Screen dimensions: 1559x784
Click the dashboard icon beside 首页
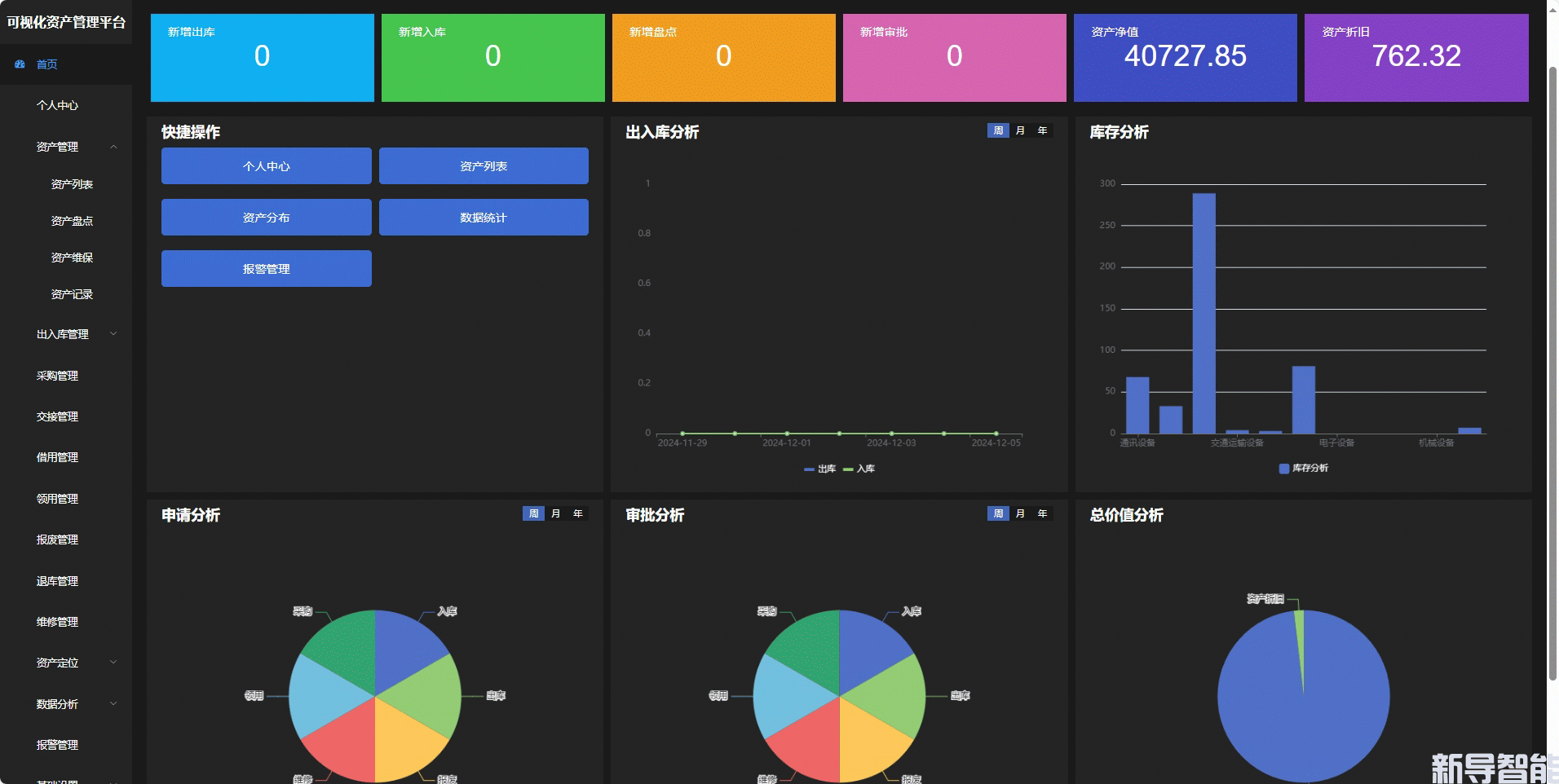20,64
